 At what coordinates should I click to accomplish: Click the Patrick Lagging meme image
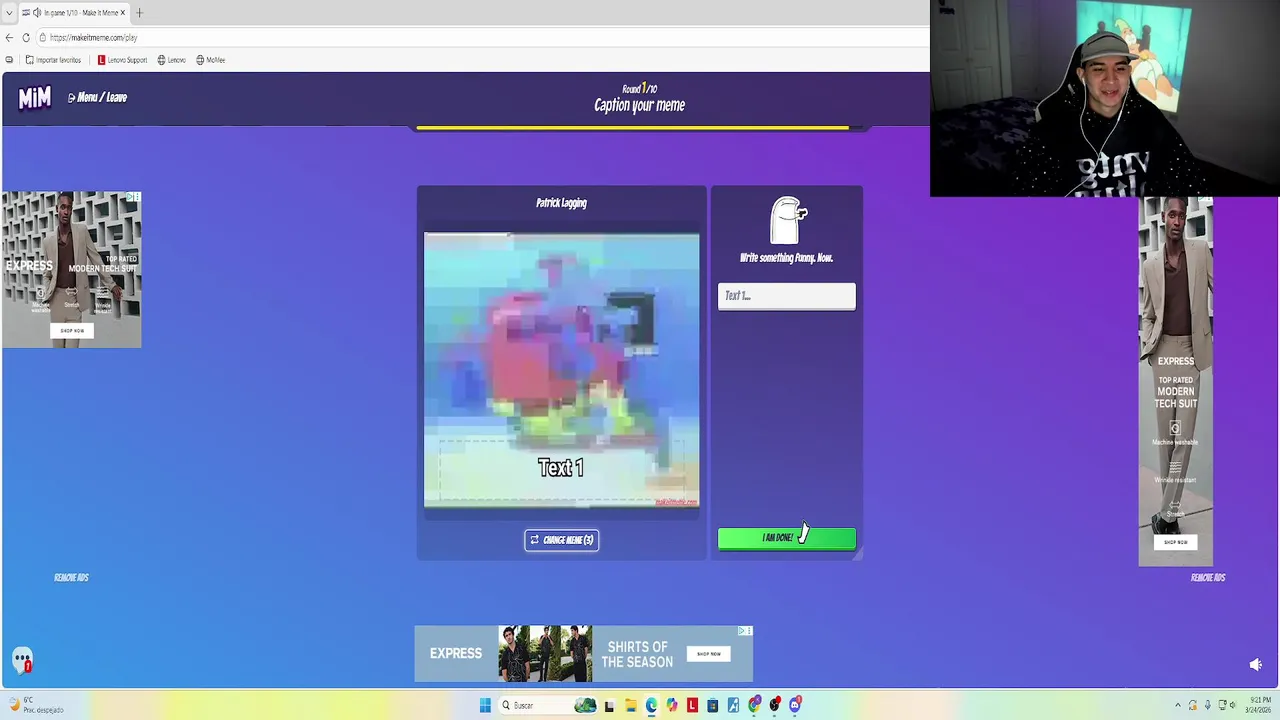561,370
